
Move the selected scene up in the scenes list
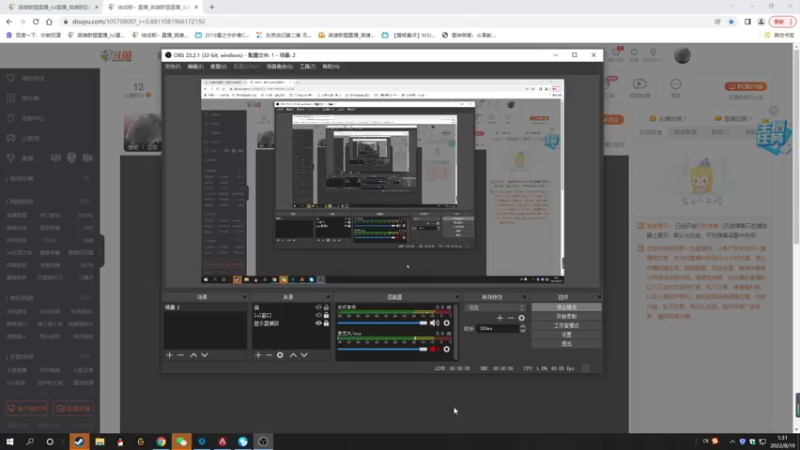pyautogui.click(x=193, y=355)
